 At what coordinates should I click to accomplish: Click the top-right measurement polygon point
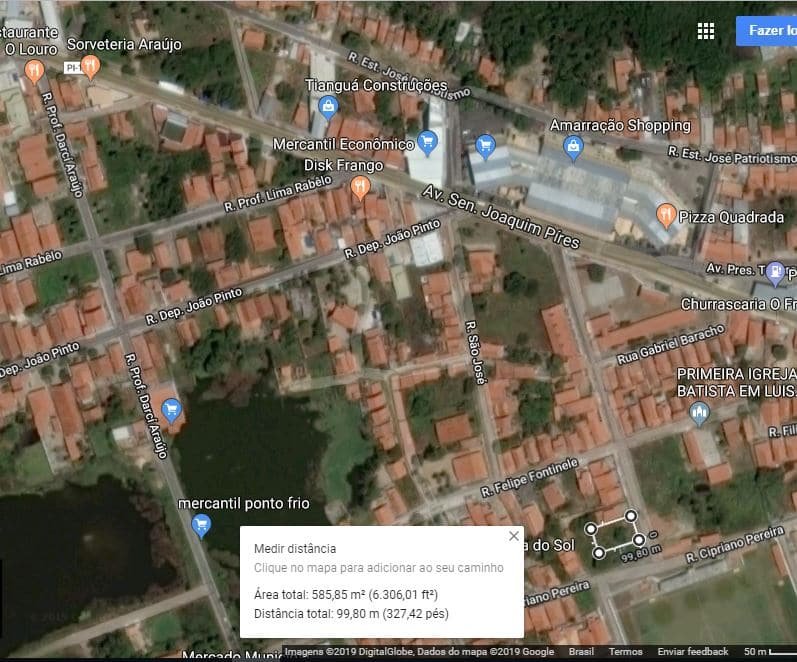632,515
